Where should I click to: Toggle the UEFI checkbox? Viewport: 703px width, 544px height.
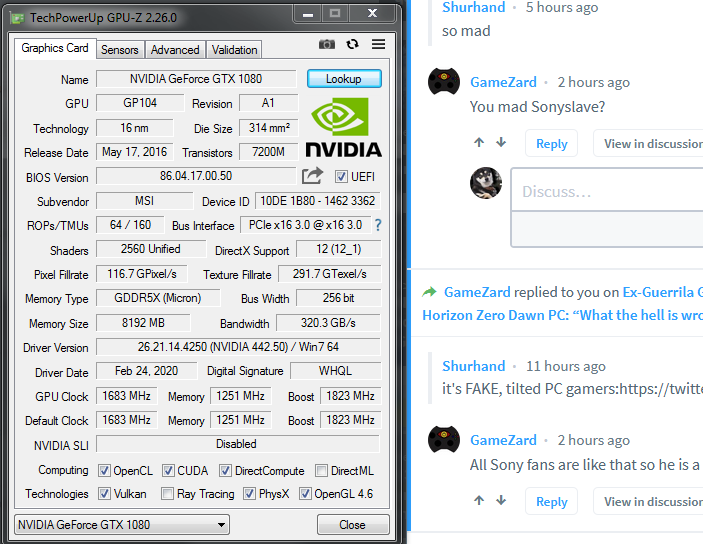click(341, 177)
